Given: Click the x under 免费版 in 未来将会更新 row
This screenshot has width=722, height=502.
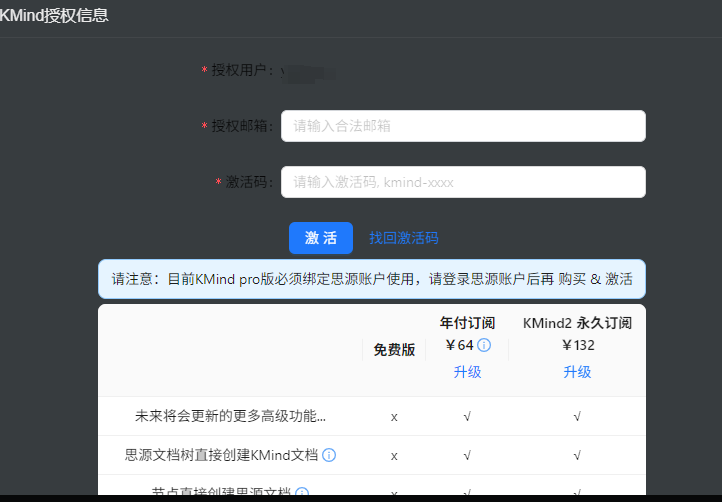Looking at the screenshot, I should pos(394,417).
